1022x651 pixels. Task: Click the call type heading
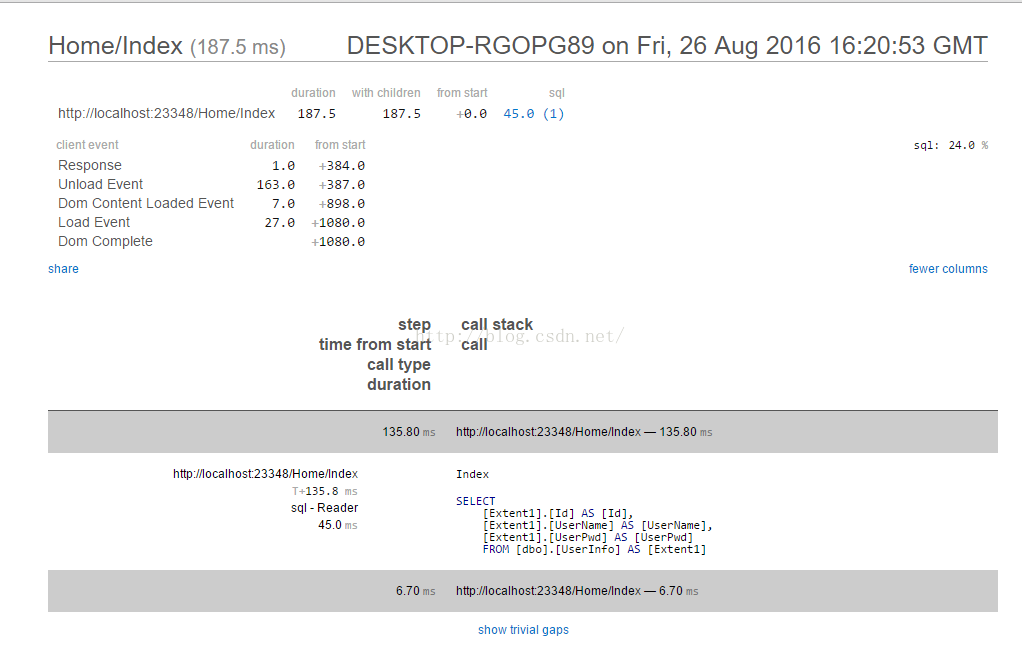pyautogui.click(x=399, y=364)
